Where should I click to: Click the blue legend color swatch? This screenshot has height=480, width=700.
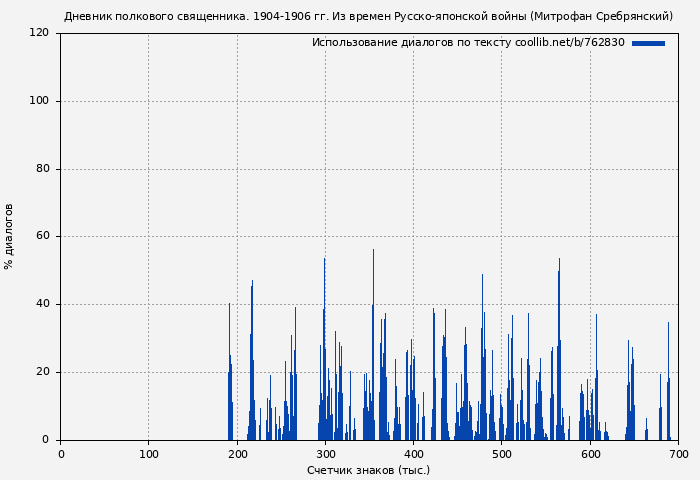(648, 43)
